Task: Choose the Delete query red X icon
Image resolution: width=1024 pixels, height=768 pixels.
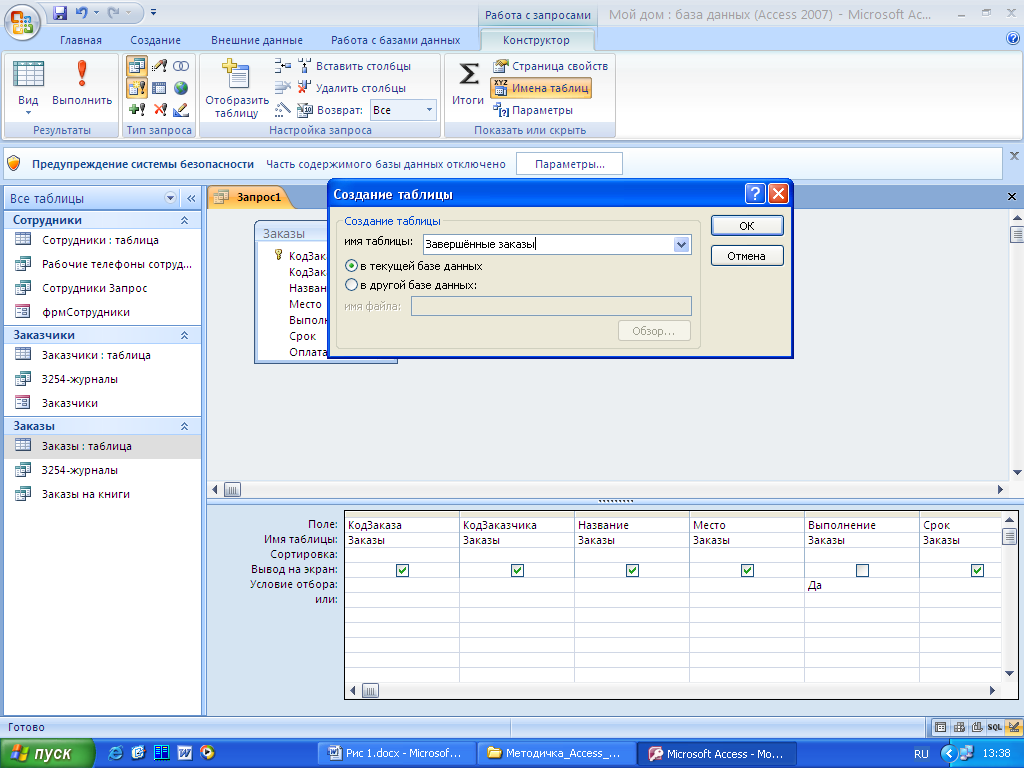Action: 159,110
